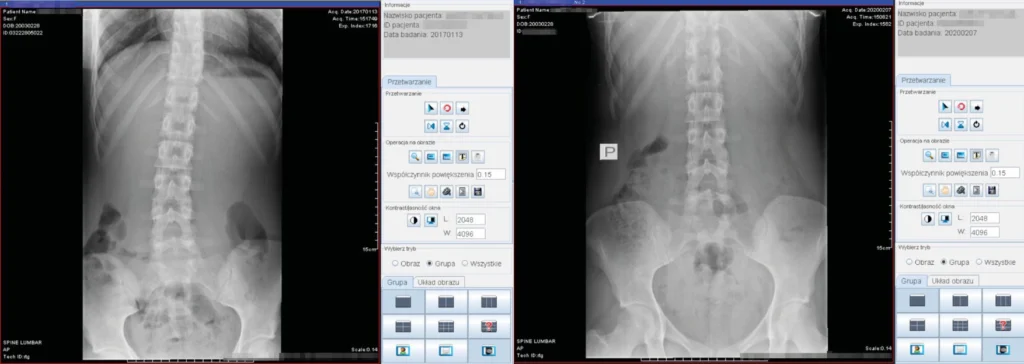Click window preset icon beside invert in 2017 panel
Image resolution: width=1024 pixels, height=364 pixels.
point(430,220)
